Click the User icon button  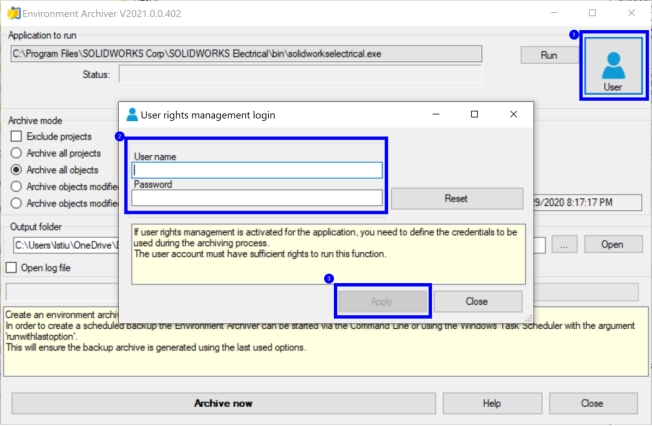point(613,65)
